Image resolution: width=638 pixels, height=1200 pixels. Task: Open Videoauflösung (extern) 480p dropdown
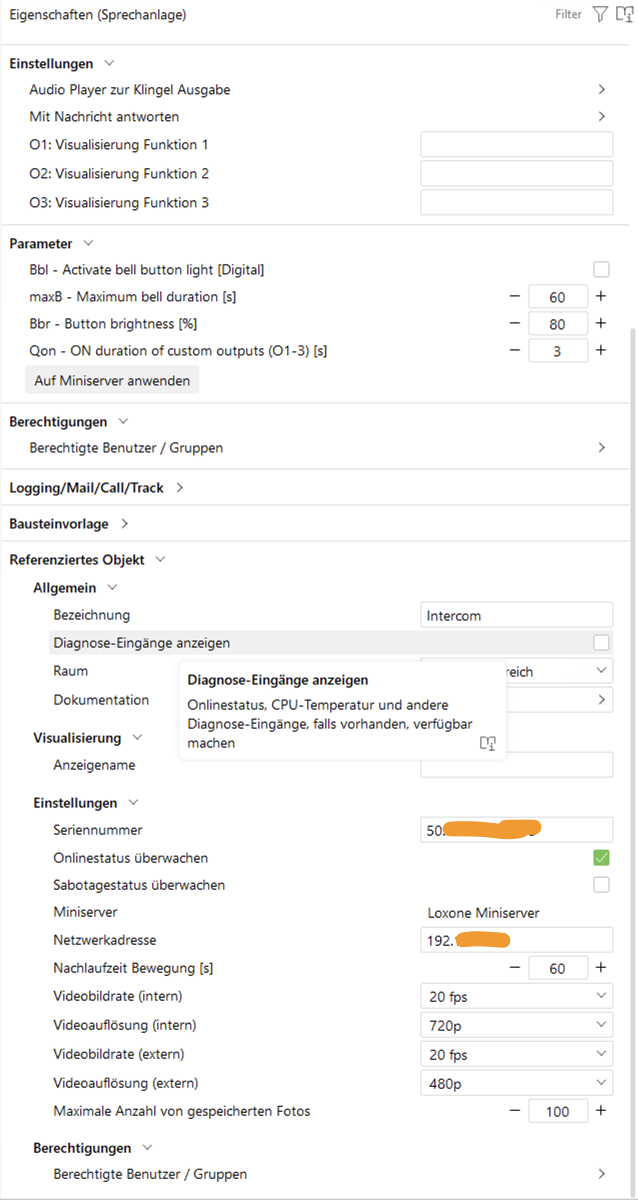516,1083
